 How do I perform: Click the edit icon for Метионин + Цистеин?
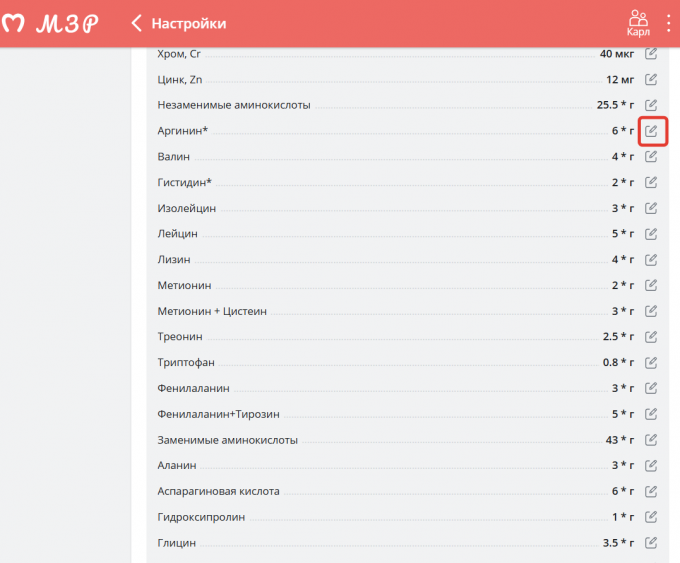(x=651, y=311)
